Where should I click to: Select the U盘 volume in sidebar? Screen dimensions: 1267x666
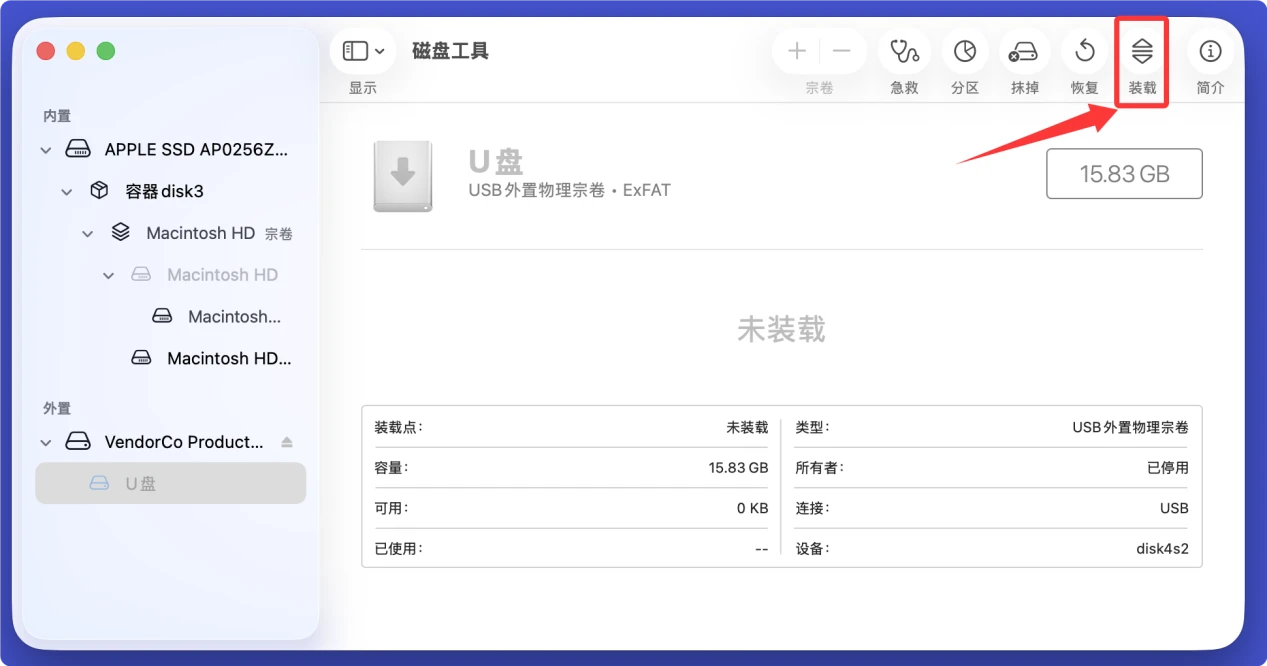coord(170,483)
